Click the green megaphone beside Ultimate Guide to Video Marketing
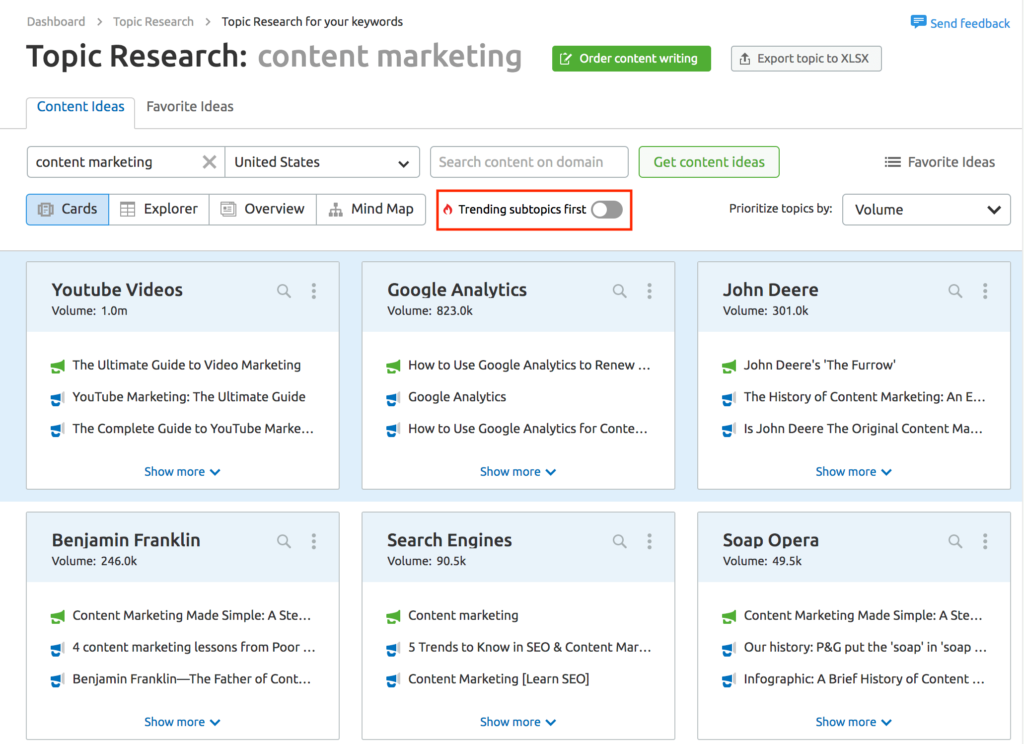 (x=57, y=366)
